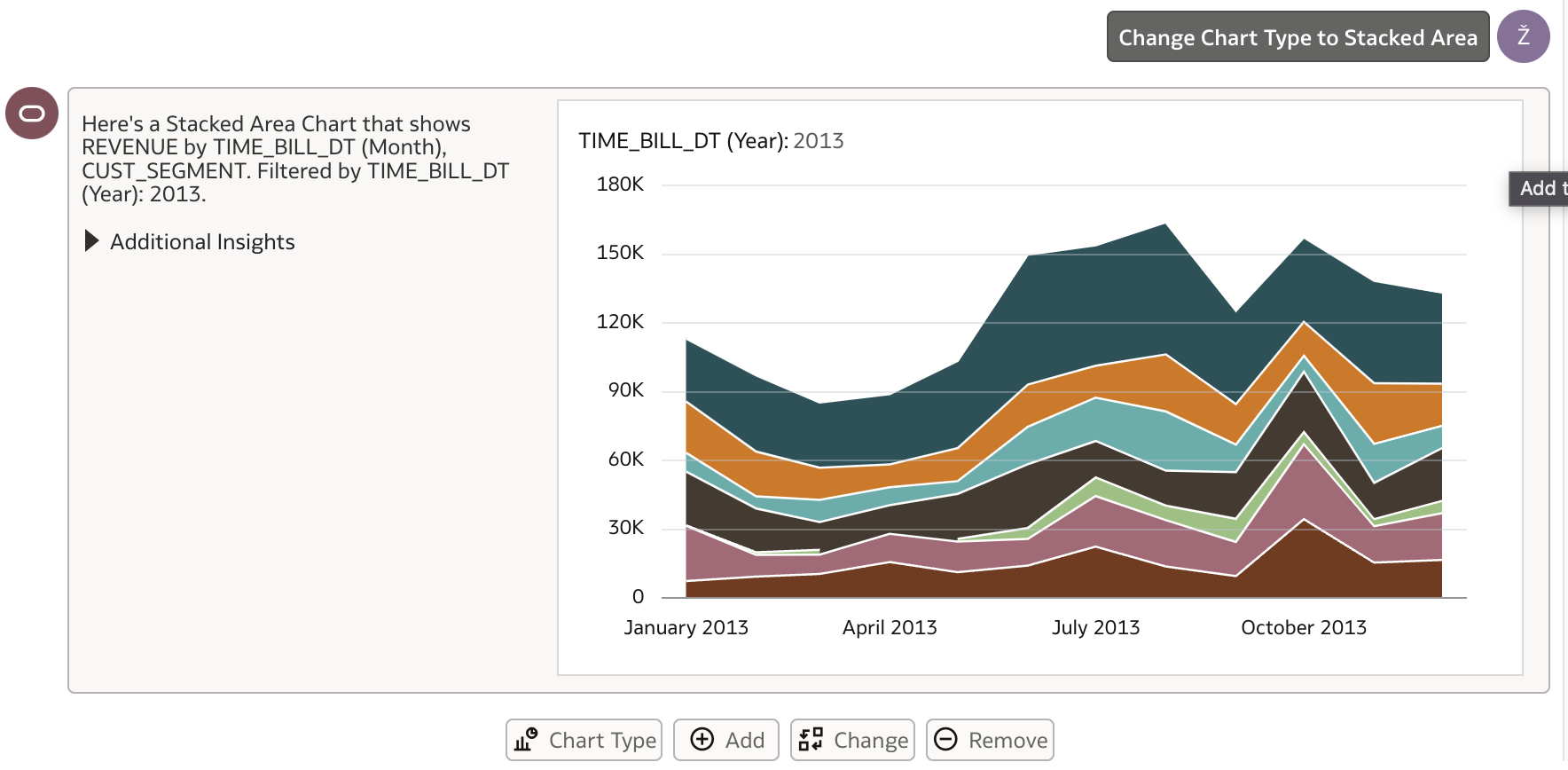Click the plus circle Add icon
The width and height of the screenshot is (1568, 770).
point(702,740)
